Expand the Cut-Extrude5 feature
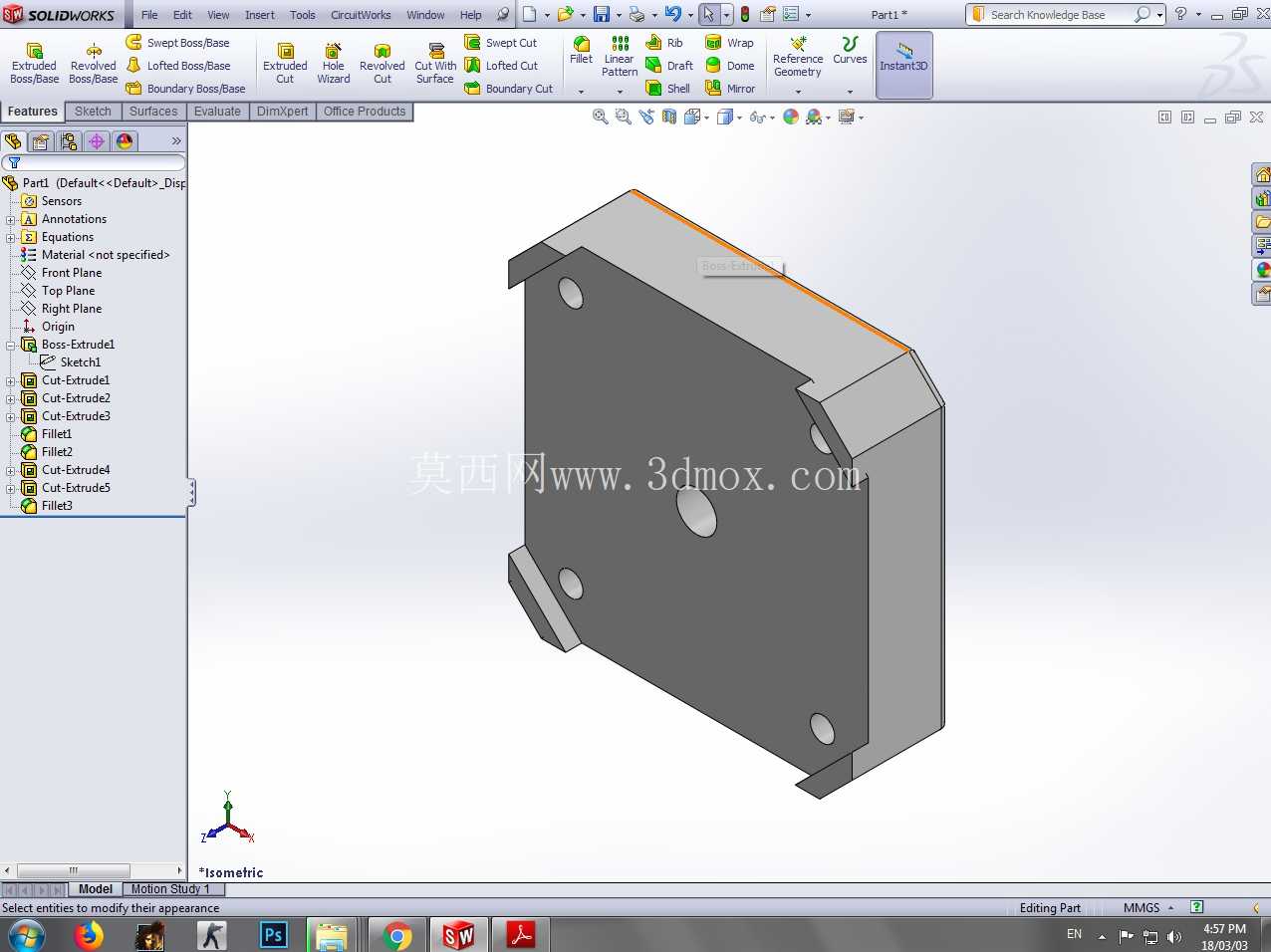 click(x=11, y=489)
